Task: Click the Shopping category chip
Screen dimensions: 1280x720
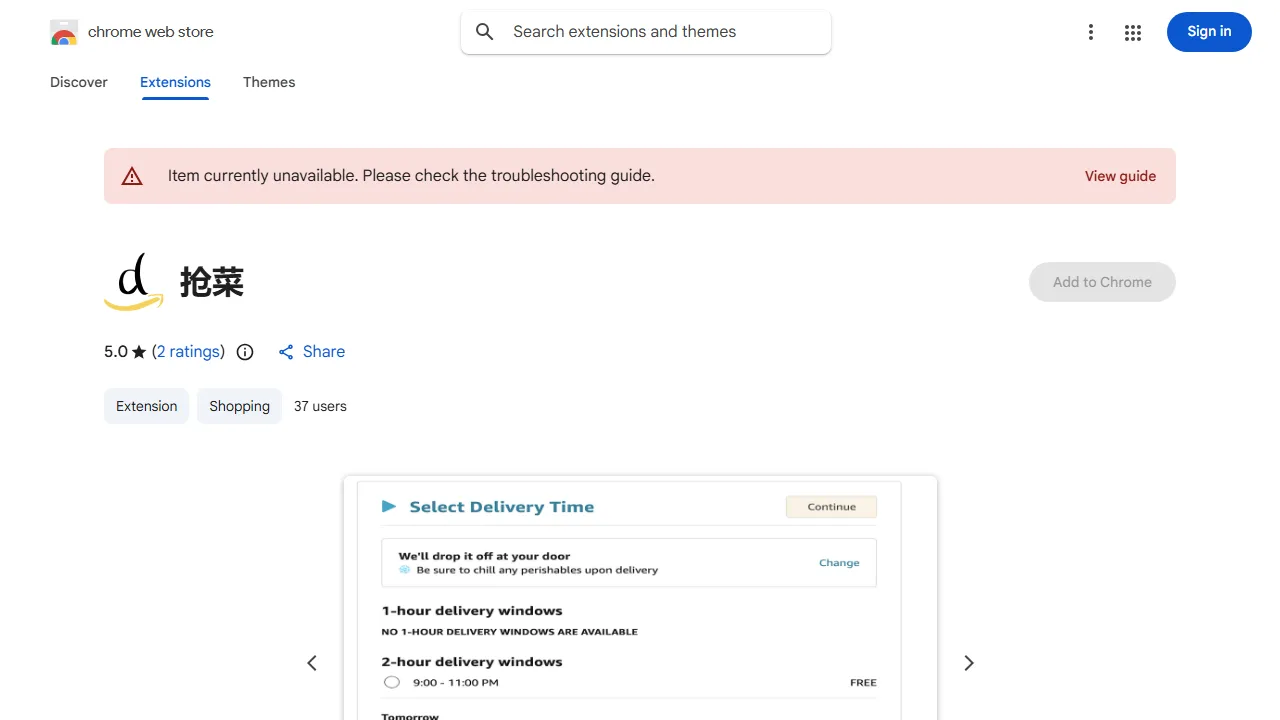Action: [239, 405]
